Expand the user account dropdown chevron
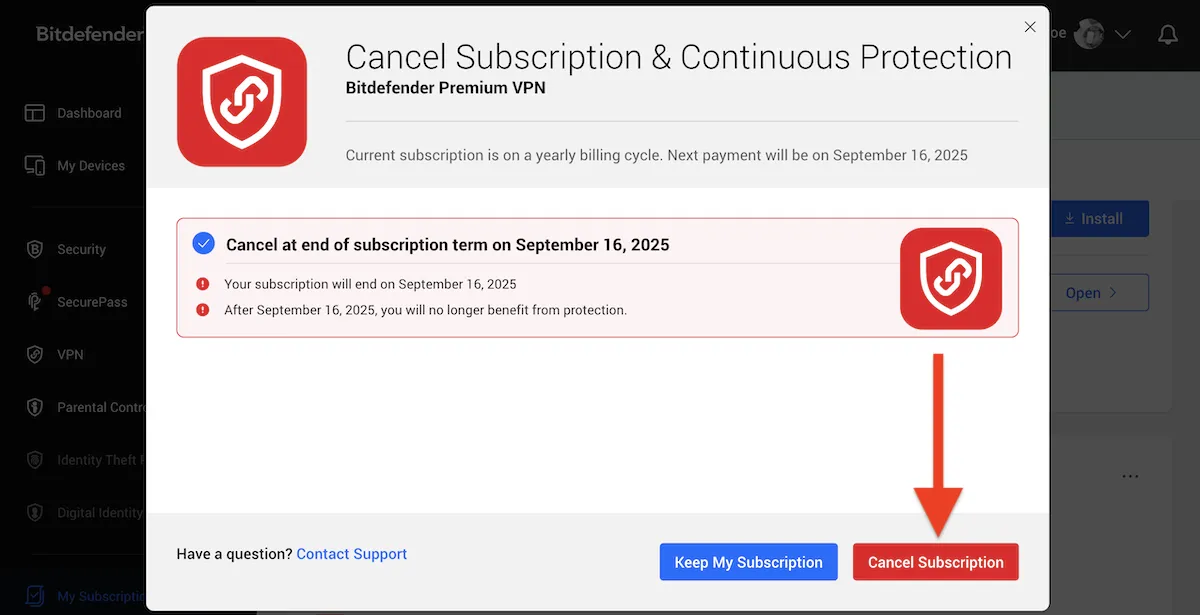 1123,35
